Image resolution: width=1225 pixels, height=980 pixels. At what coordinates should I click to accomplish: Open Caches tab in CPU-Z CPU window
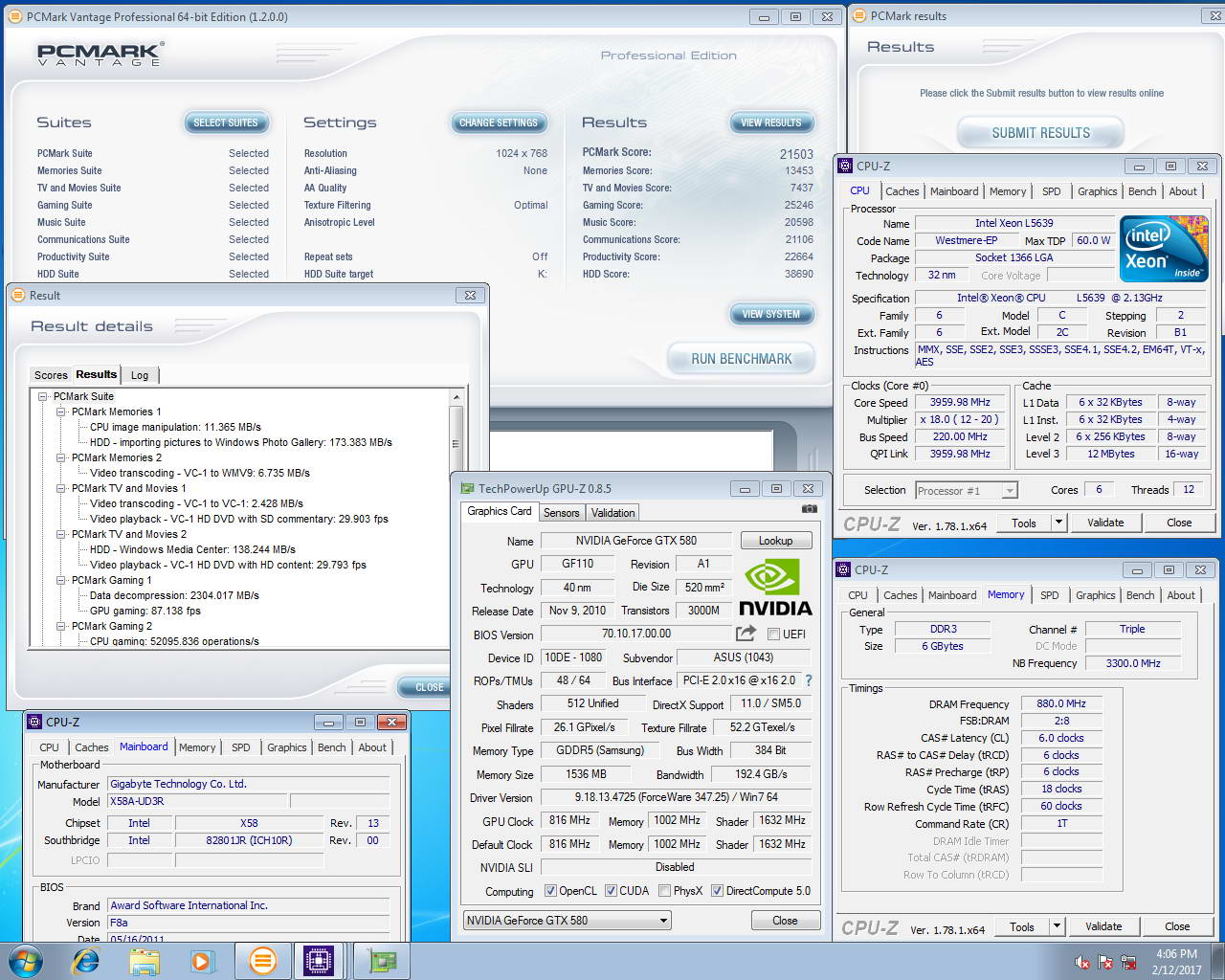click(902, 191)
